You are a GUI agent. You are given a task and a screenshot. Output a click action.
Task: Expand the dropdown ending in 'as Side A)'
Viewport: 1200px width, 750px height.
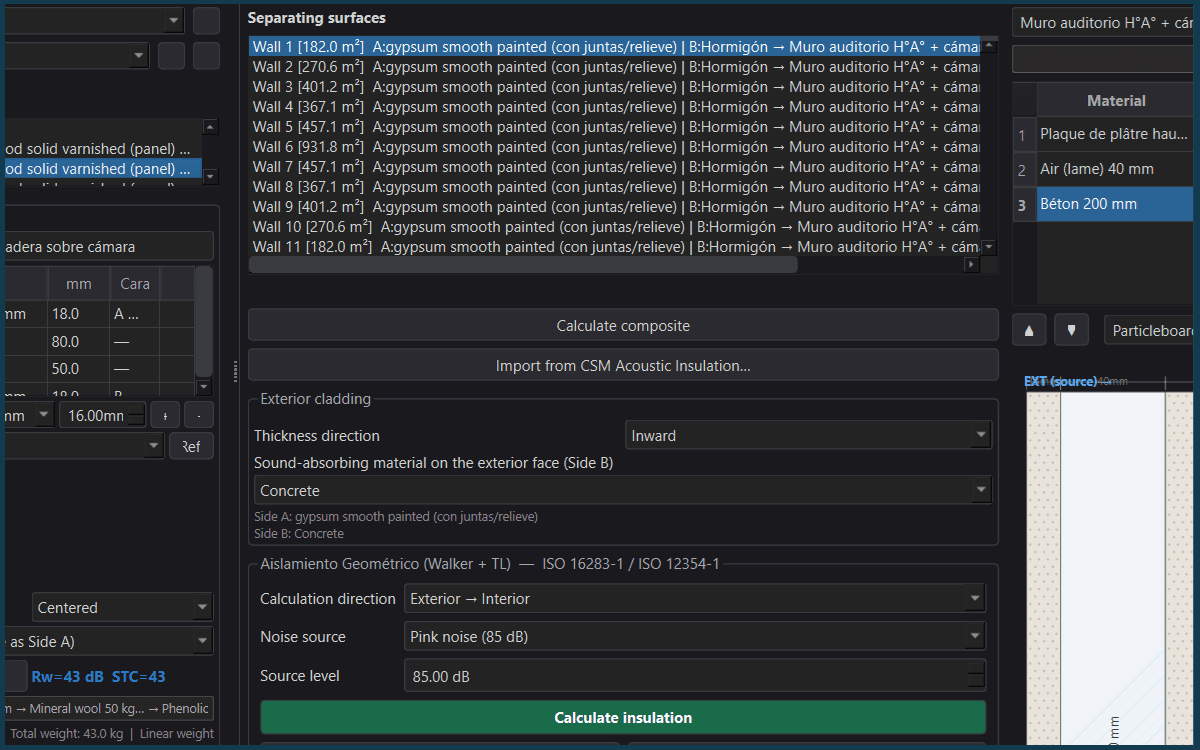(x=107, y=641)
